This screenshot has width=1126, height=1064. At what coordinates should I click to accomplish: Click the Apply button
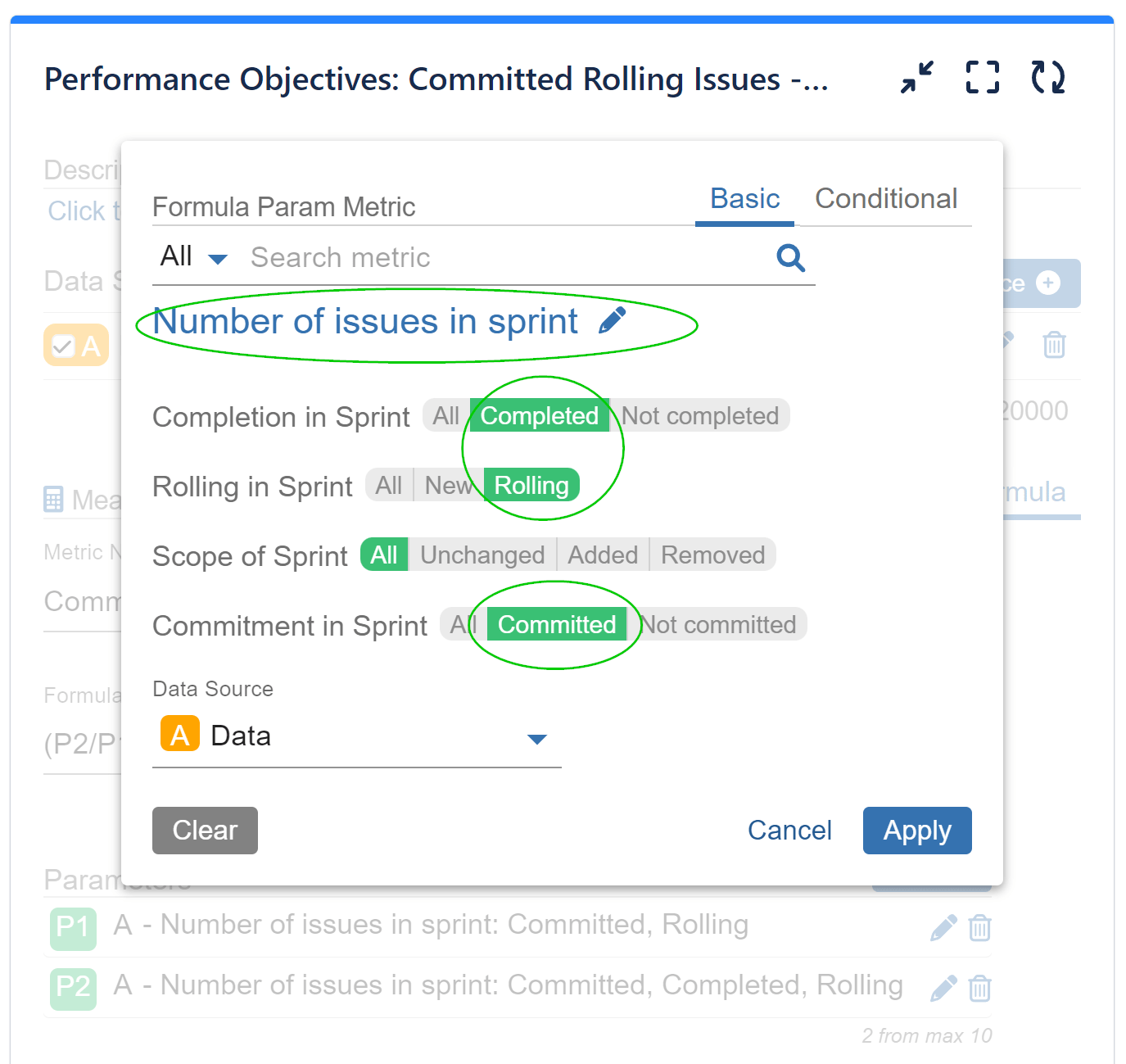(917, 830)
